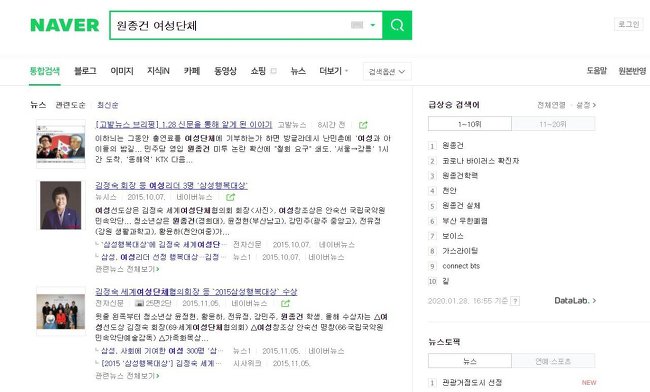Image resolution: width=650 pixels, height=392 pixels.
Task: Select the 통합검색 tab
Action: (x=45, y=71)
